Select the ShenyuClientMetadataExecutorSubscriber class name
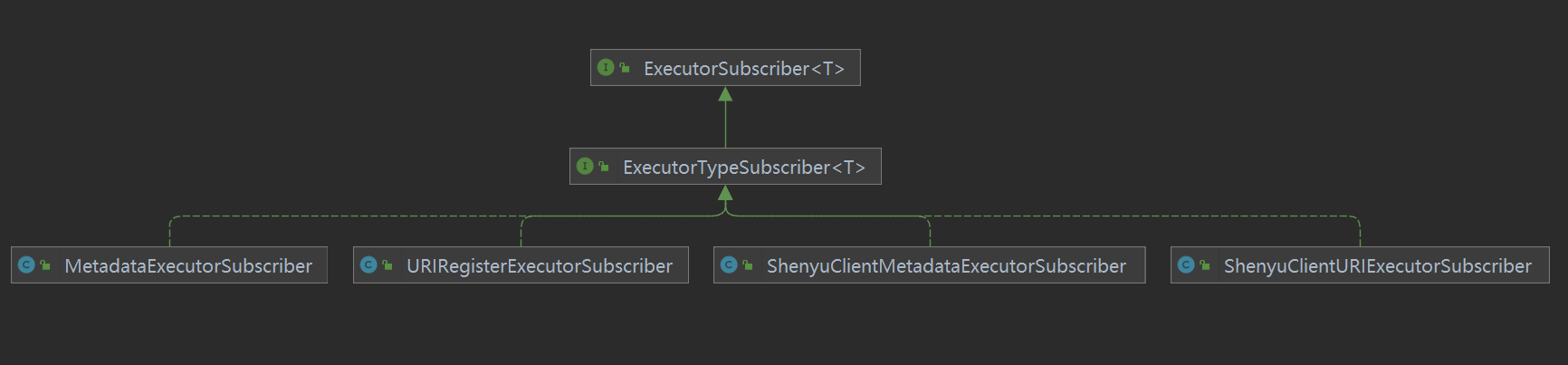 click(946, 266)
